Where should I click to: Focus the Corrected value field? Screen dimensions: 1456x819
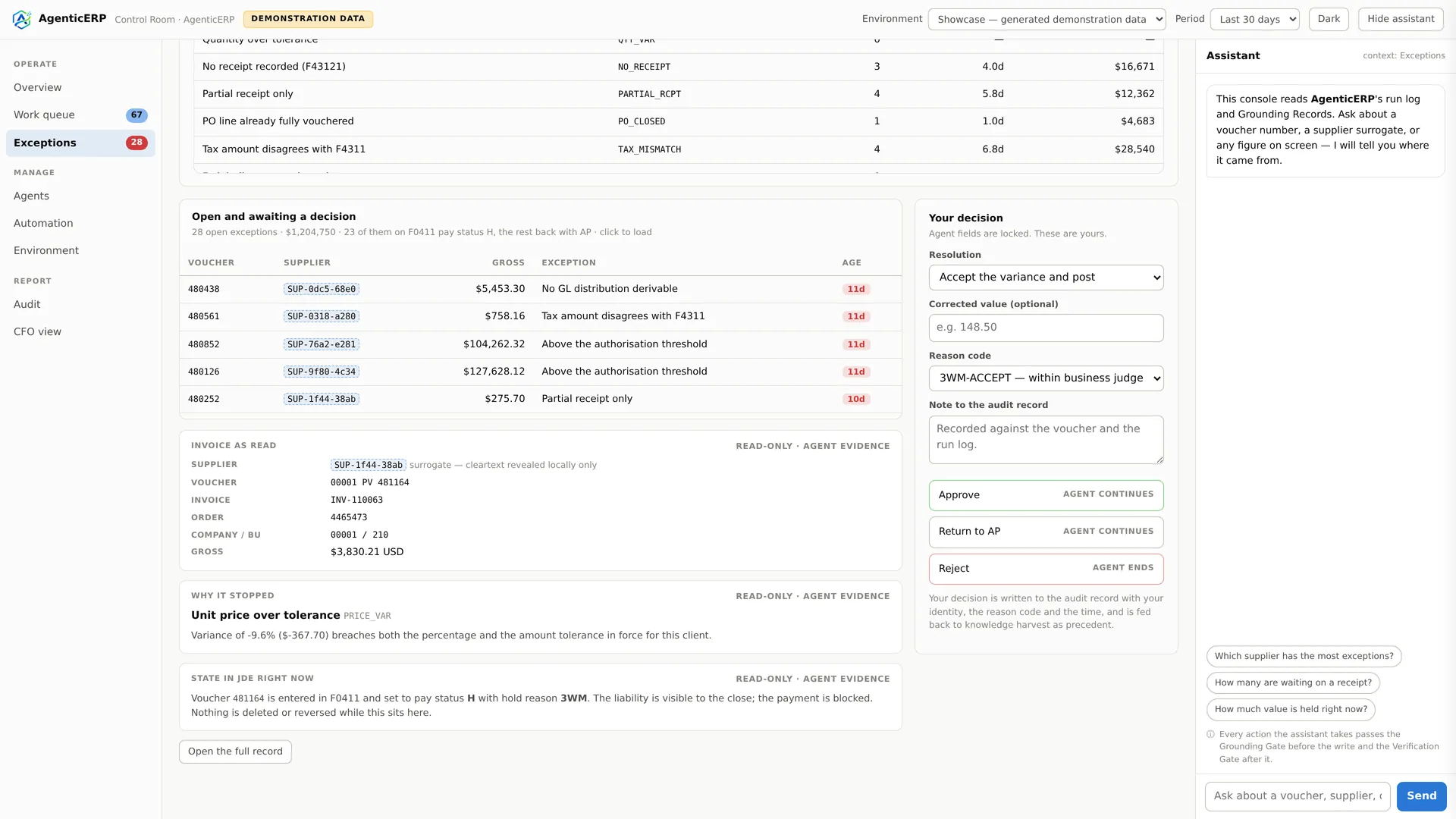(x=1046, y=328)
